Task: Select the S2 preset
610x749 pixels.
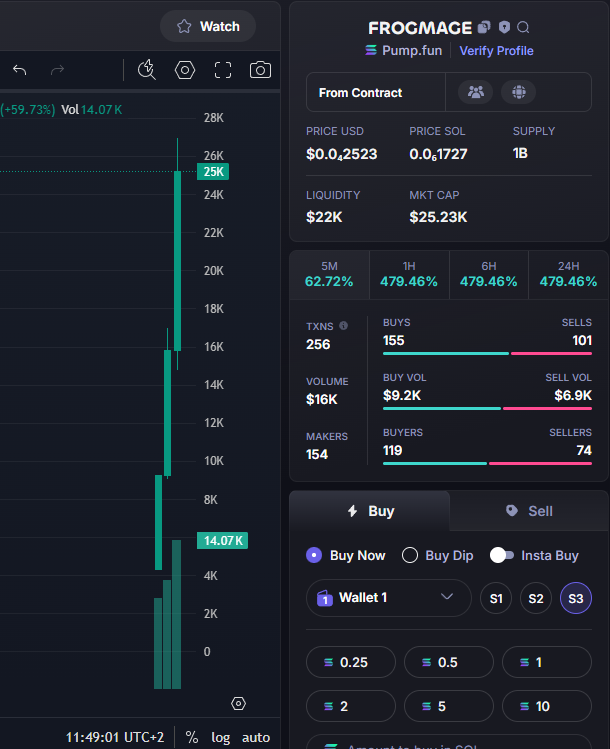Action: 535,599
